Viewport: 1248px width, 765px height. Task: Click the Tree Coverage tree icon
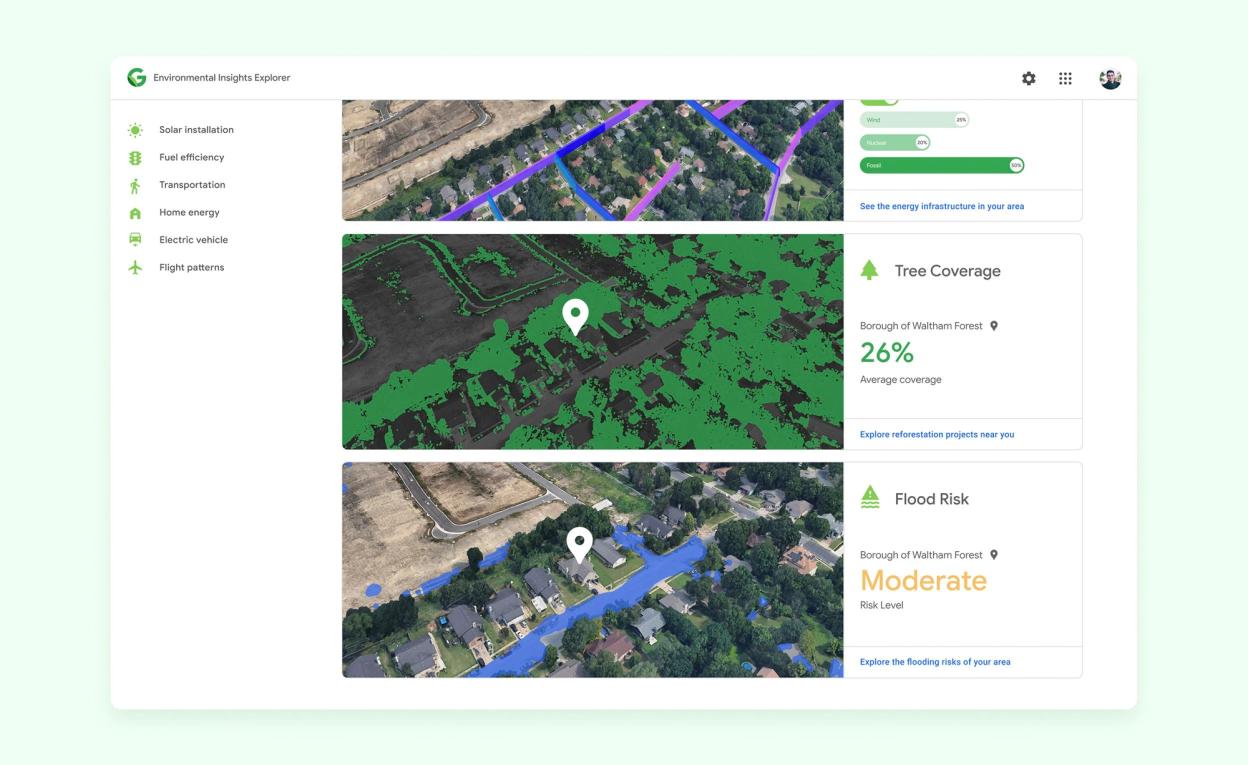pos(870,270)
